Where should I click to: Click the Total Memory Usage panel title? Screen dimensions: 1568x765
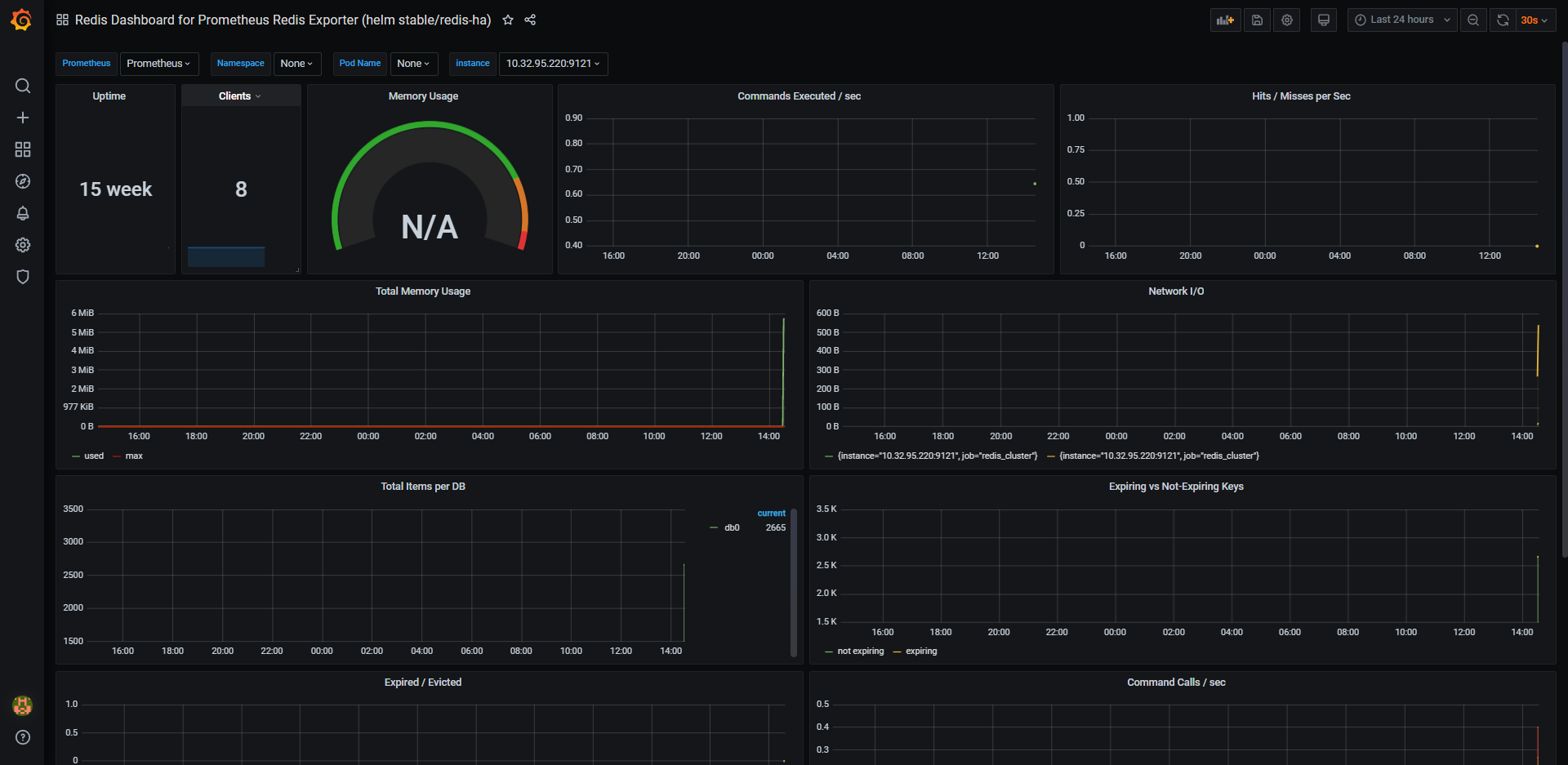[423, 291]
